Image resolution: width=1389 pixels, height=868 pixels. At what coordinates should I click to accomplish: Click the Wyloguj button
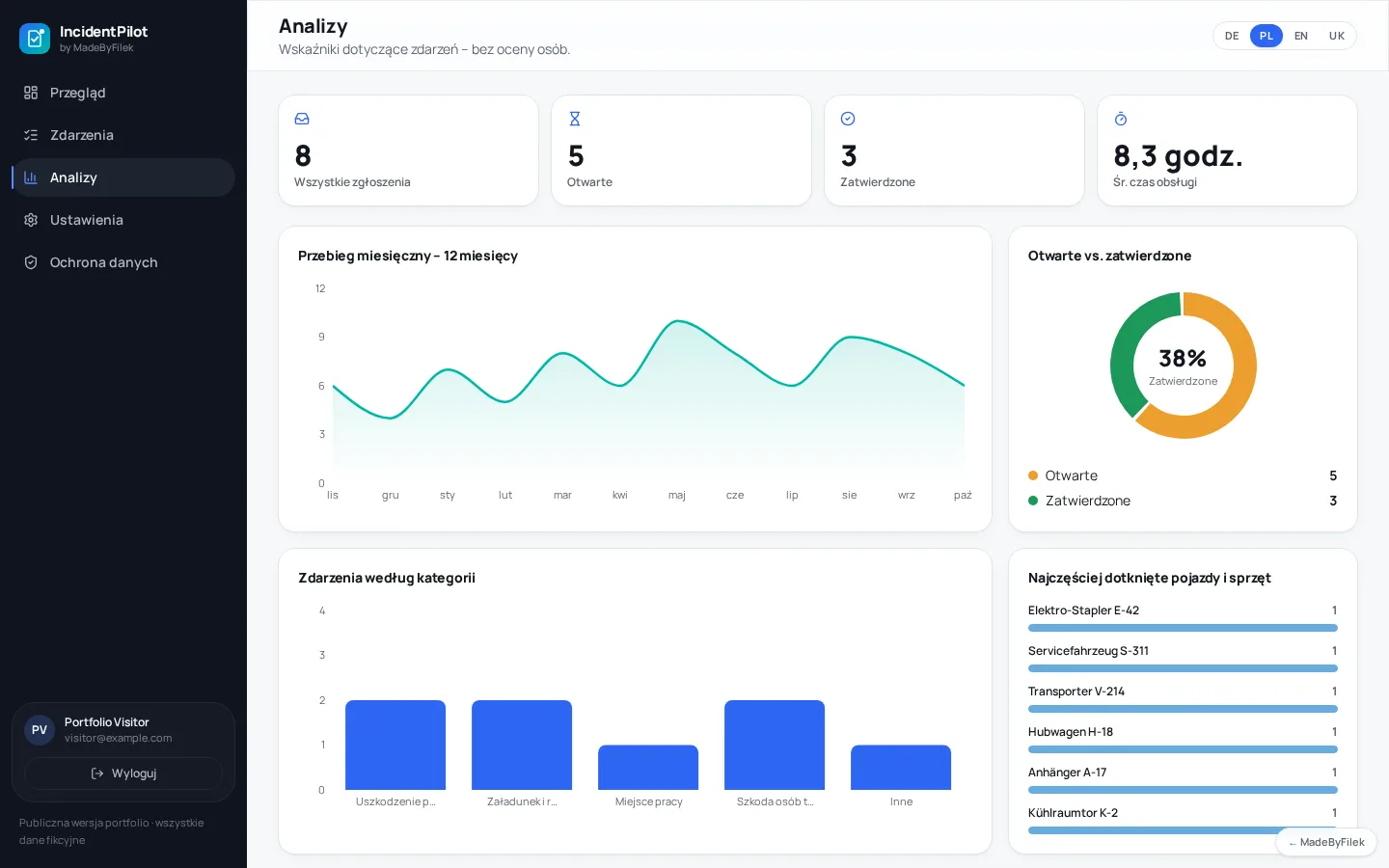click(123, 773)
